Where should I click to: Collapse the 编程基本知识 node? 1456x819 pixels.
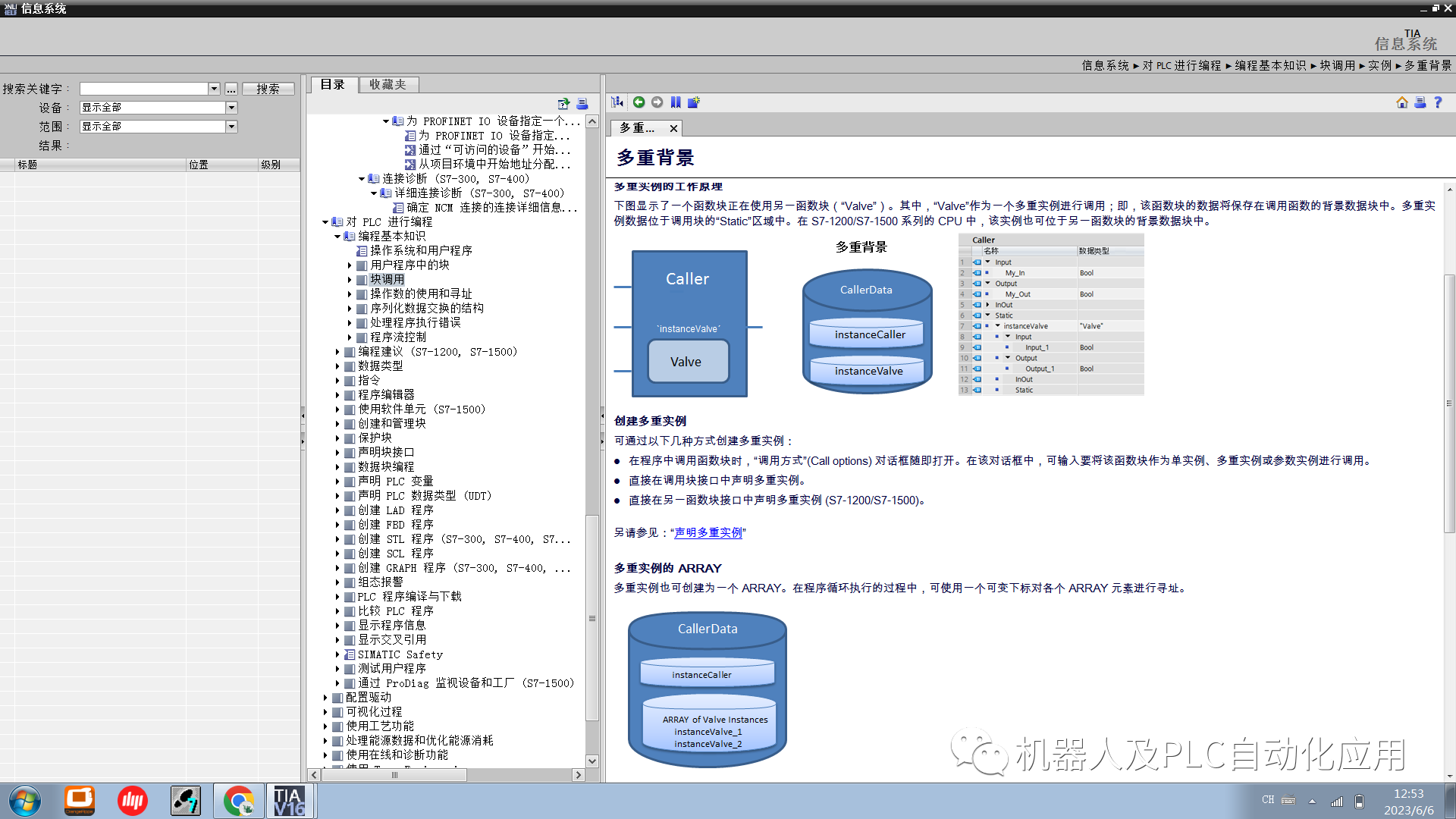(337, 237)
